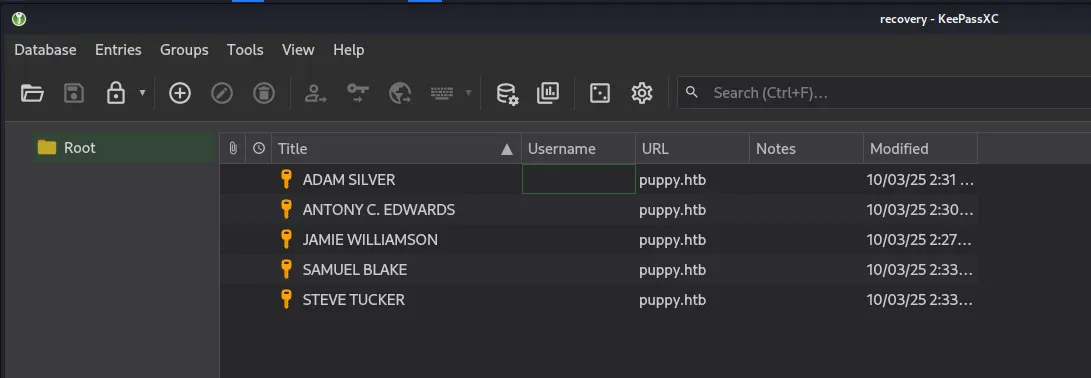Sort entries by Modified column
The height and width of the screenshot is (378, 1091).
(921, 148)
